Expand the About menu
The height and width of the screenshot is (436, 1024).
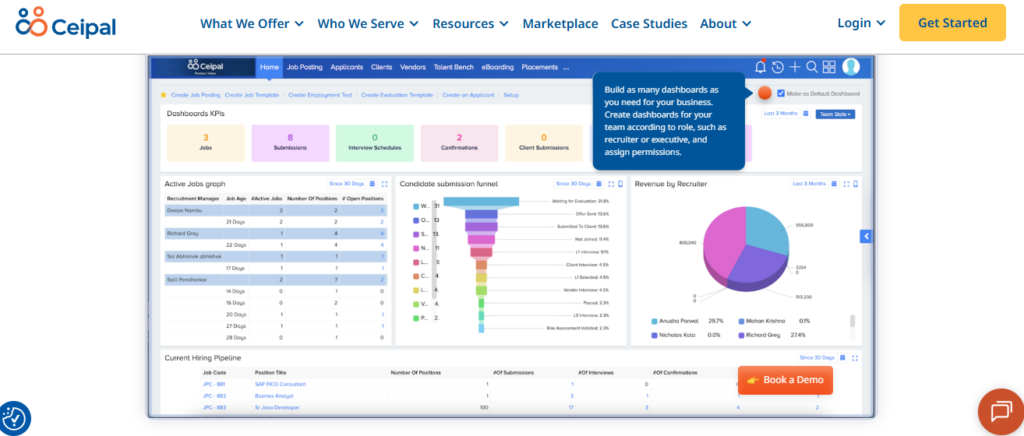point(726,23)
